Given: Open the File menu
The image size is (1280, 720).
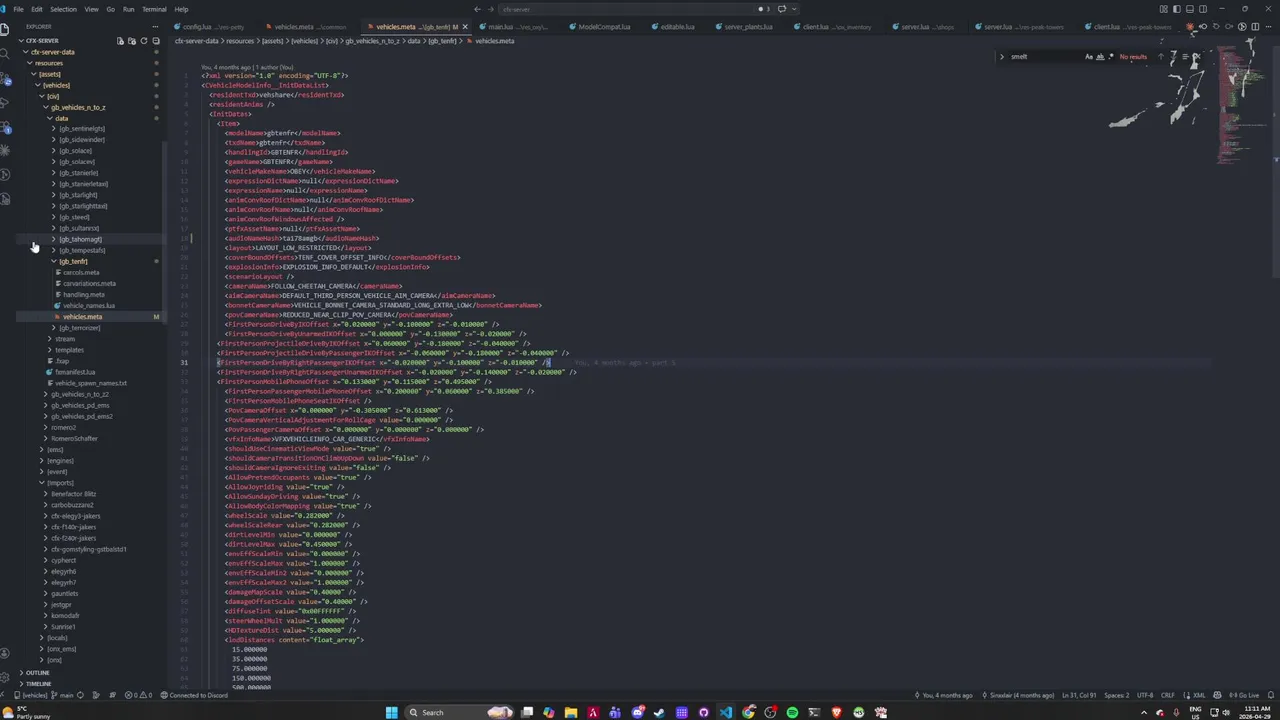Looking at the screenshot, I should 18,9.
